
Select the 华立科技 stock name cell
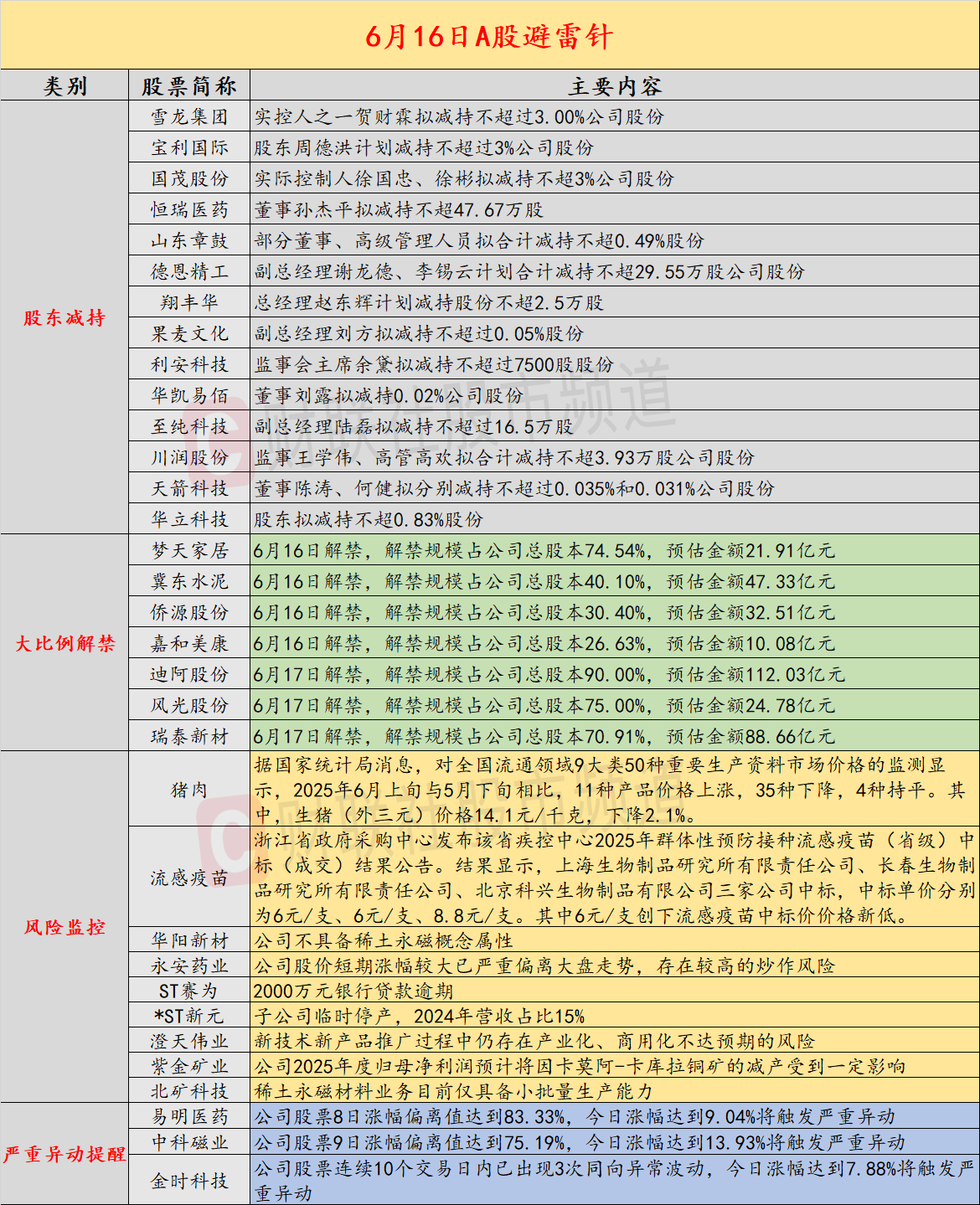click(189, 519)
